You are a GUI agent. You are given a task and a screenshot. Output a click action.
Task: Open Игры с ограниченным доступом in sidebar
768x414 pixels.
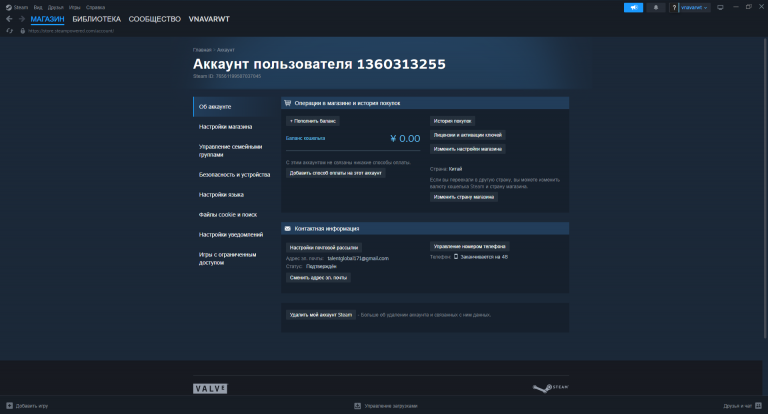coord(234,259)
